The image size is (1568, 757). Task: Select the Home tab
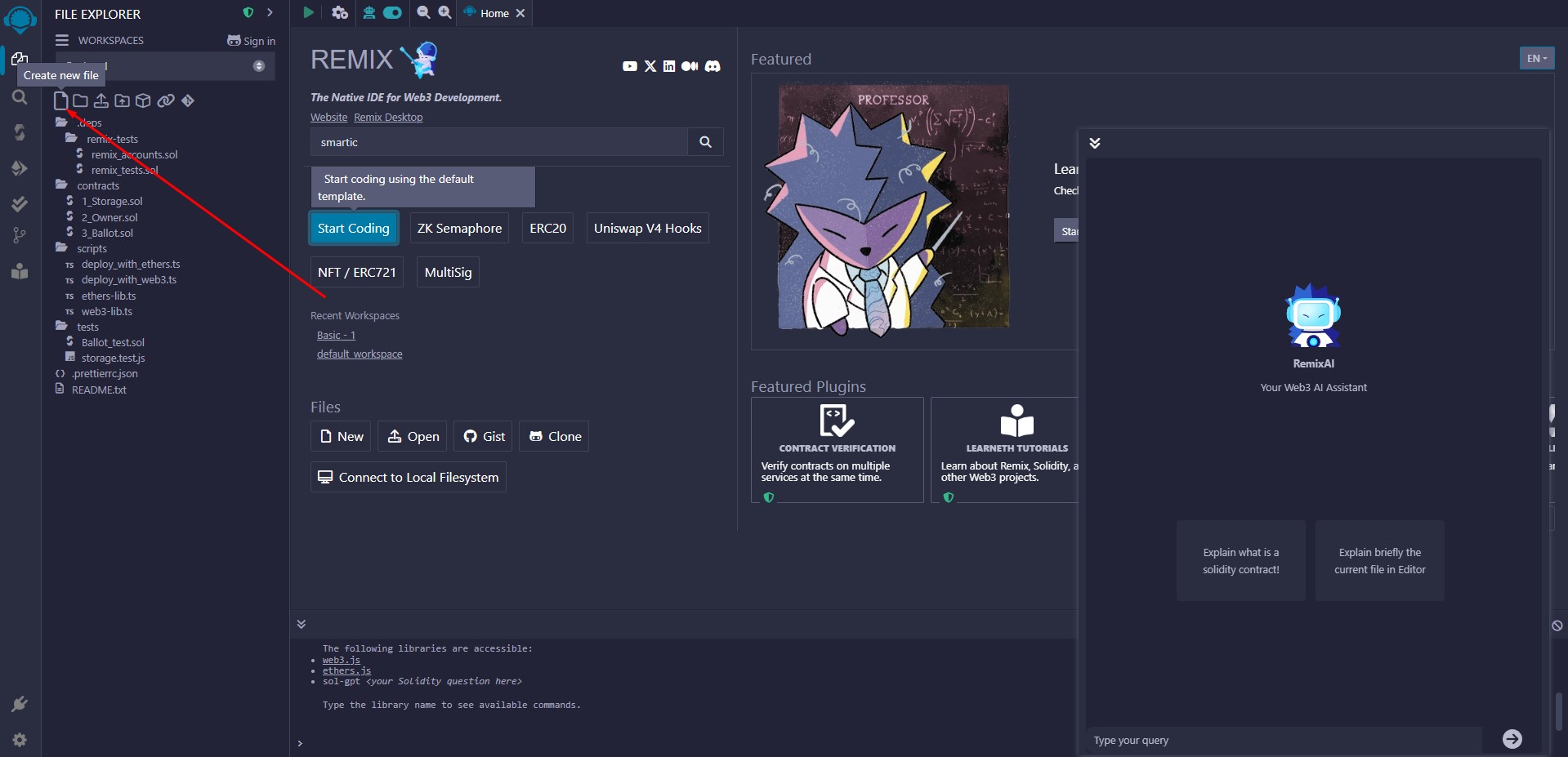pos(494,13)
